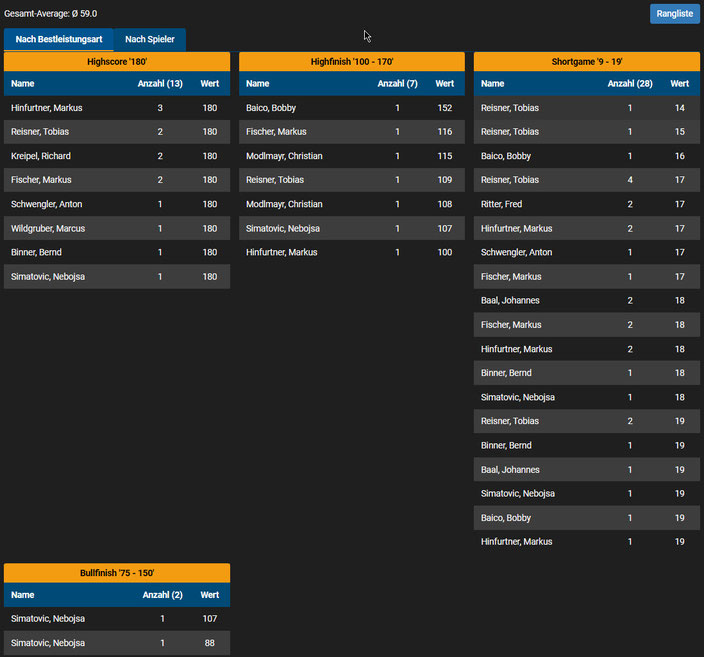Select Reisner, Tobias with value 15
Screen dimensions: 704x657
pyautogui.click(x=587, y=132)
